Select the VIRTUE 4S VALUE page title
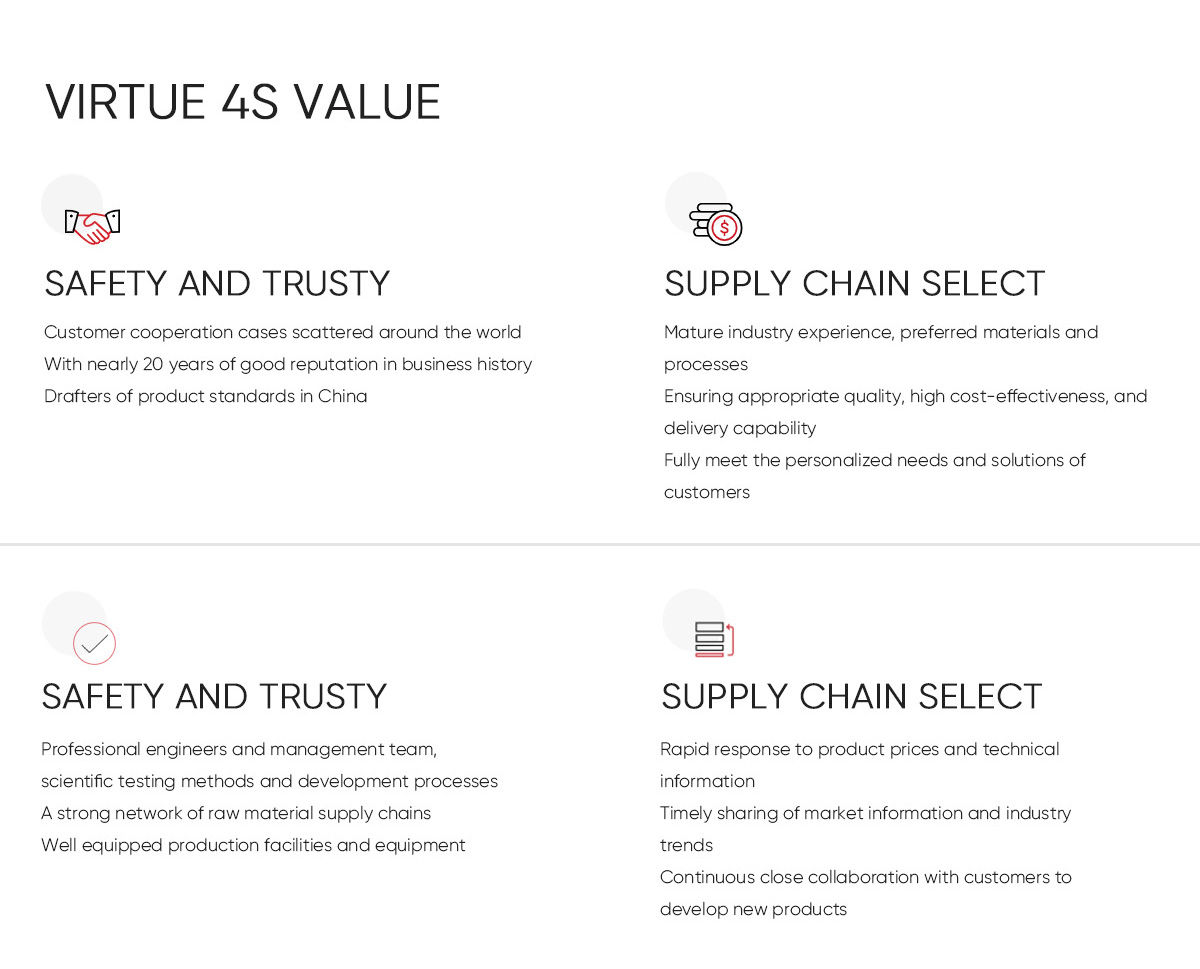 pyautogui.click(x=243, y=102)
